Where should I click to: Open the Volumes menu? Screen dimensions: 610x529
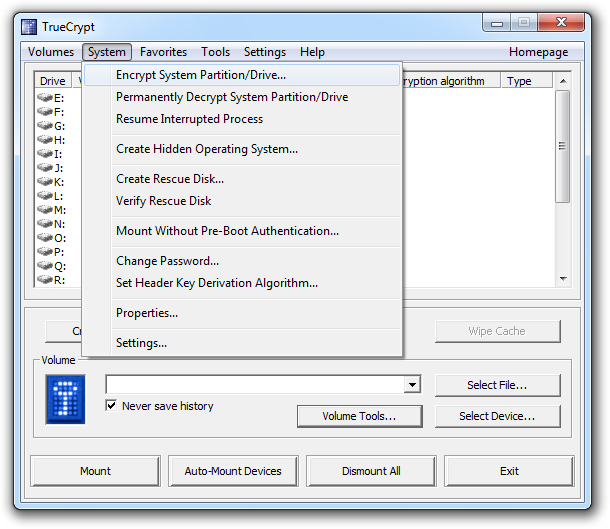coord(51,52)
